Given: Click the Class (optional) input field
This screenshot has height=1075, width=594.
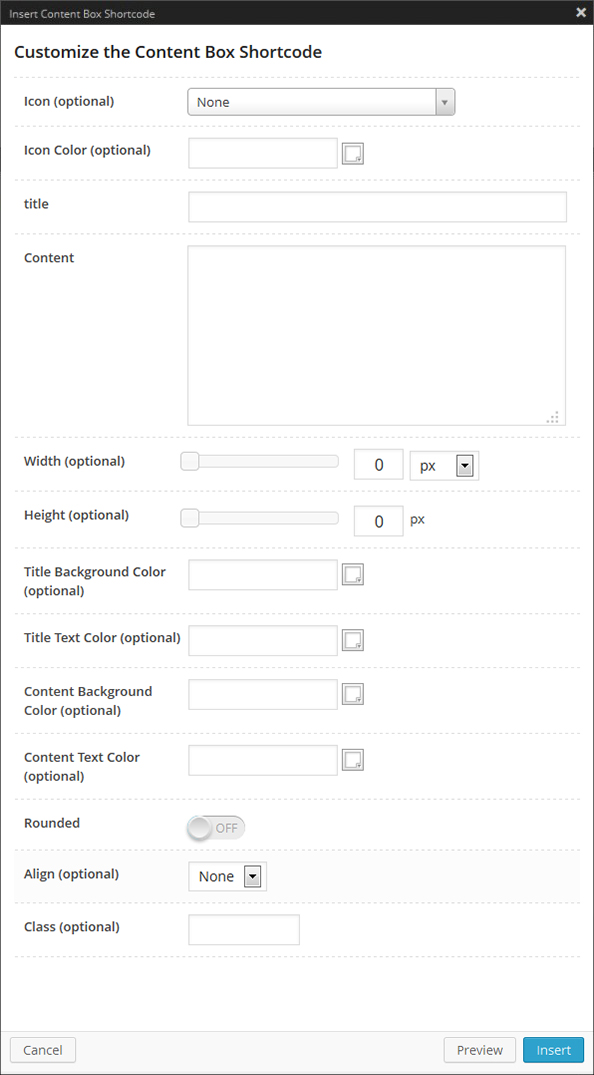Looking at the screenshot, I should pyautogui.click(x=243, y=929).
